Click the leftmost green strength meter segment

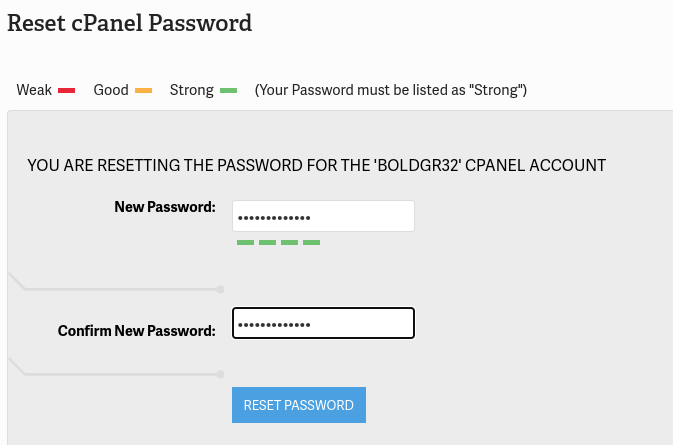point(245,242)
